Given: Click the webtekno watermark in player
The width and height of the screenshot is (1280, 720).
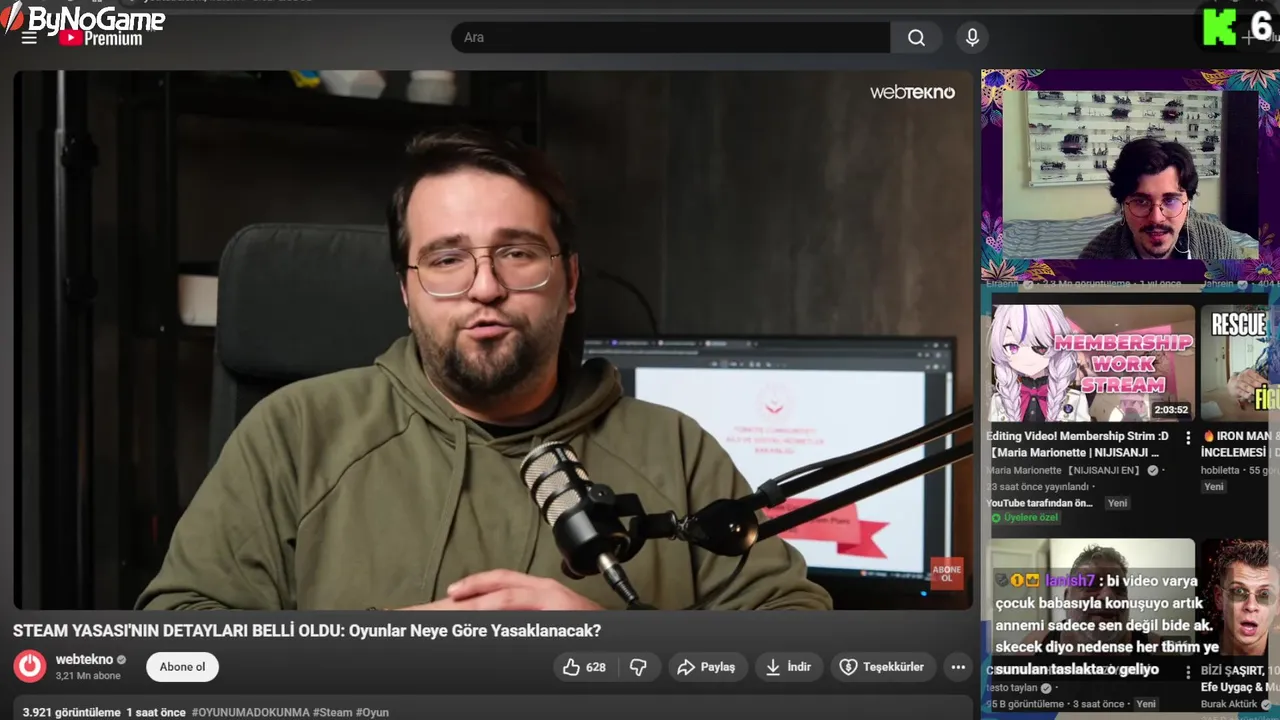Looking at the screenshot, I should (x=912, y=92).
